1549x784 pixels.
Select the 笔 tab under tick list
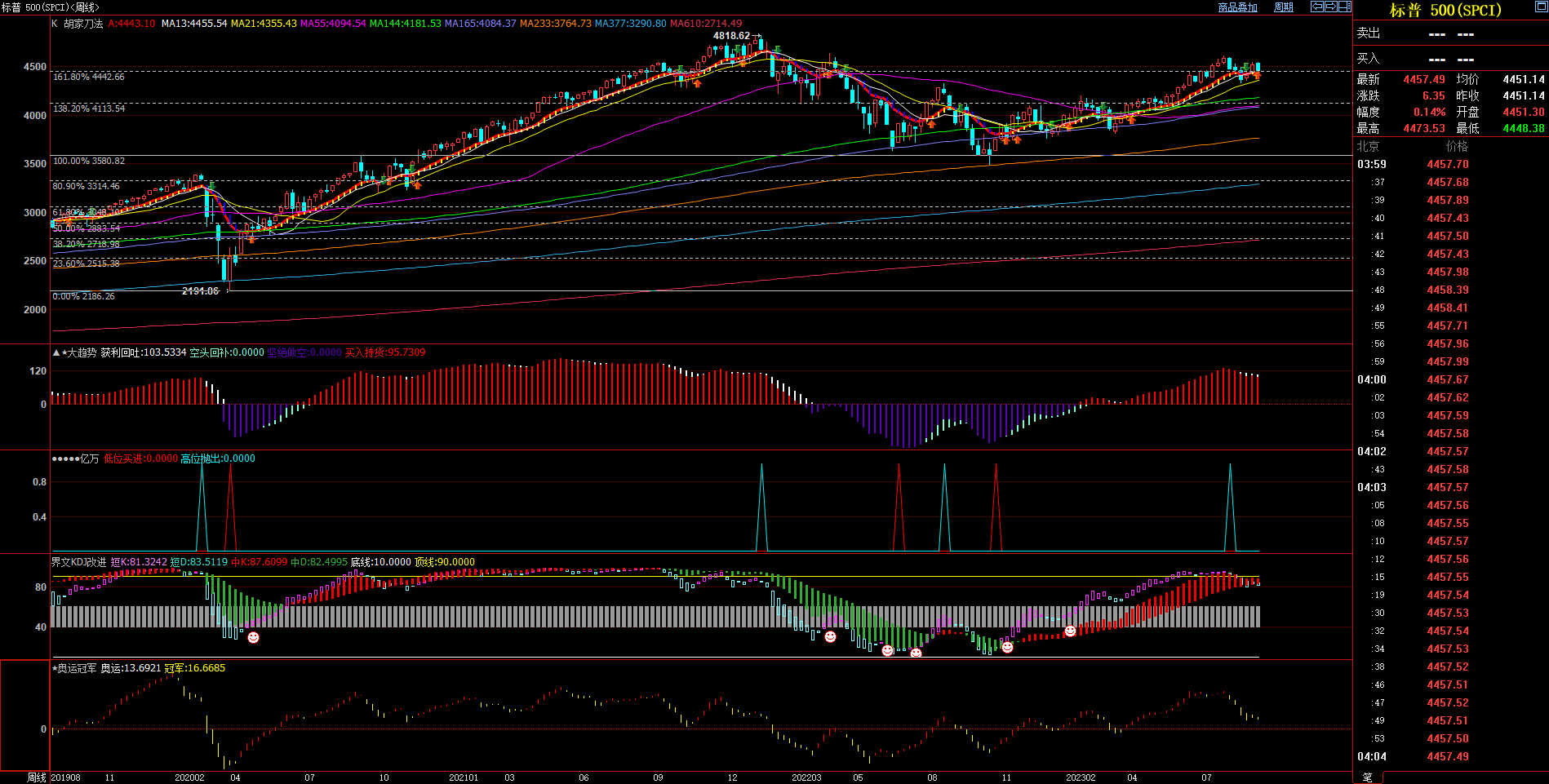click(1368, 777)
